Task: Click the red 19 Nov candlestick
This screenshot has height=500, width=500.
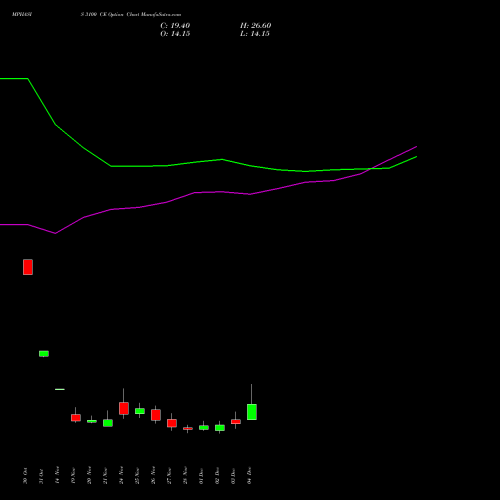Action: click(x=76, y=418)
